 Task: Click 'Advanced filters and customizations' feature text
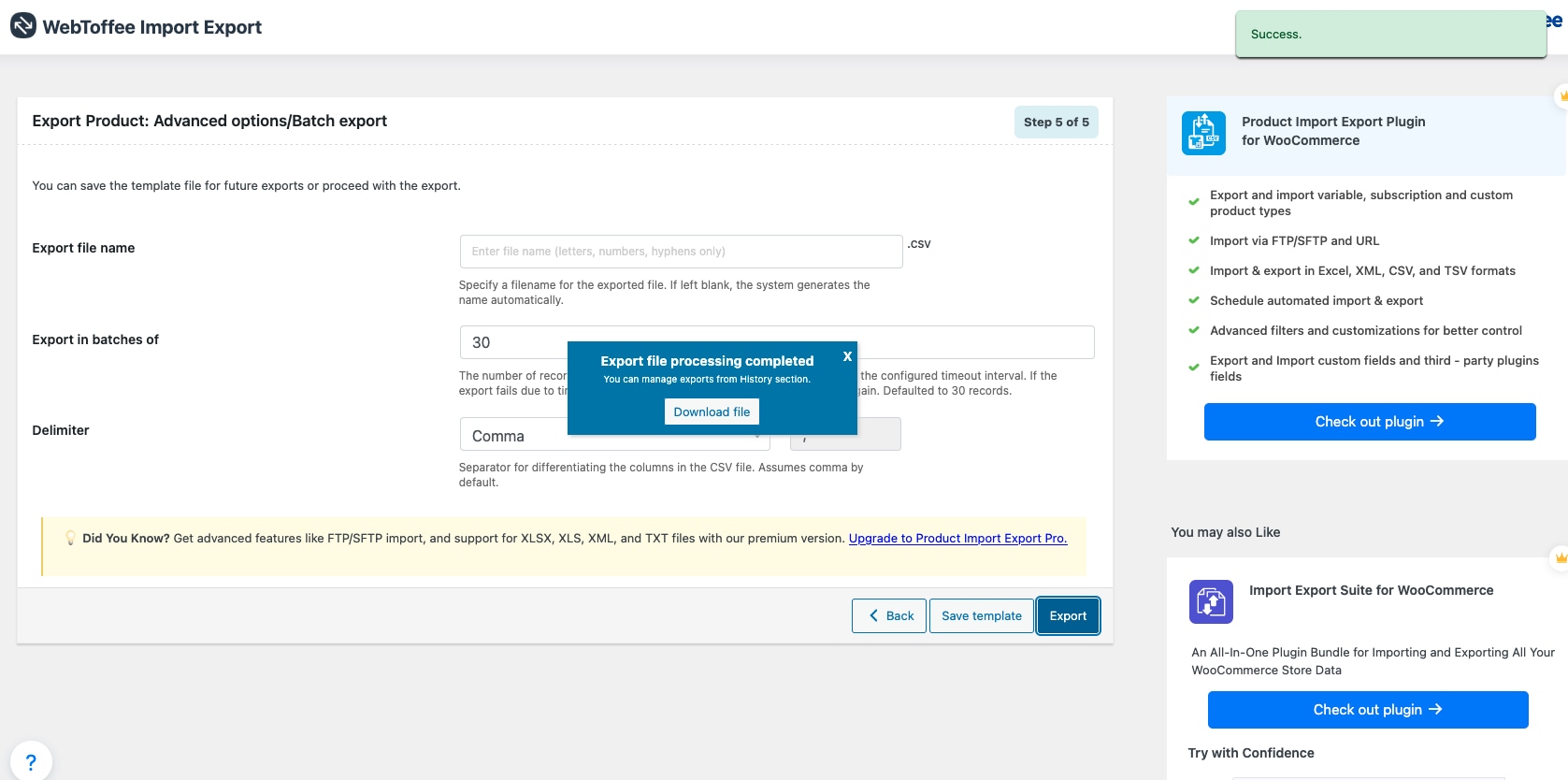pos(1366,330)
